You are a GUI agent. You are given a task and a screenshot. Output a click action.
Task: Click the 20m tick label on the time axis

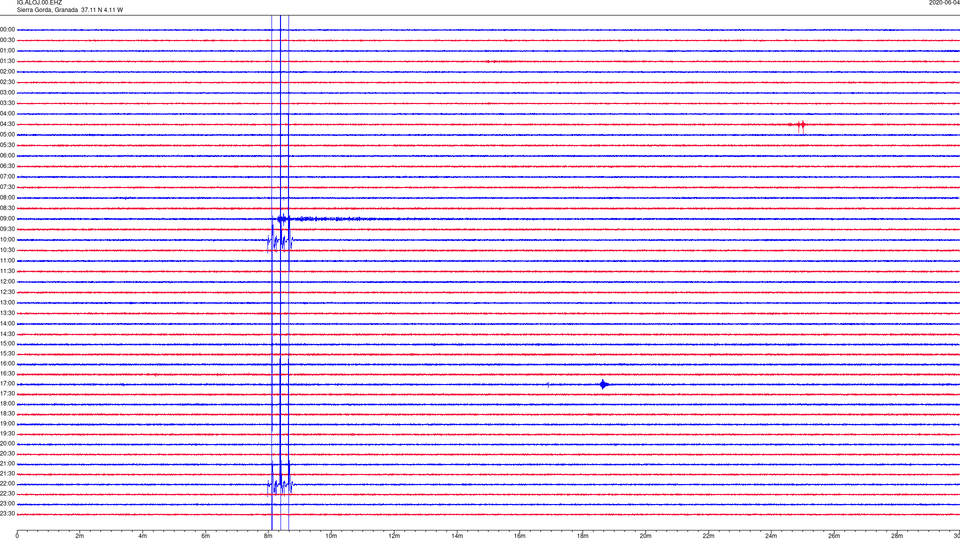pos(645,536)
